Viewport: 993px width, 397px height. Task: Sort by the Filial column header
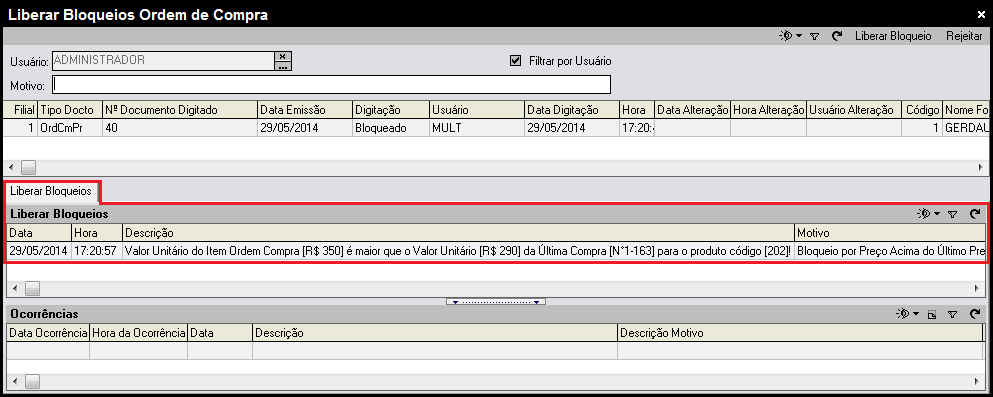tap(20, 110)
